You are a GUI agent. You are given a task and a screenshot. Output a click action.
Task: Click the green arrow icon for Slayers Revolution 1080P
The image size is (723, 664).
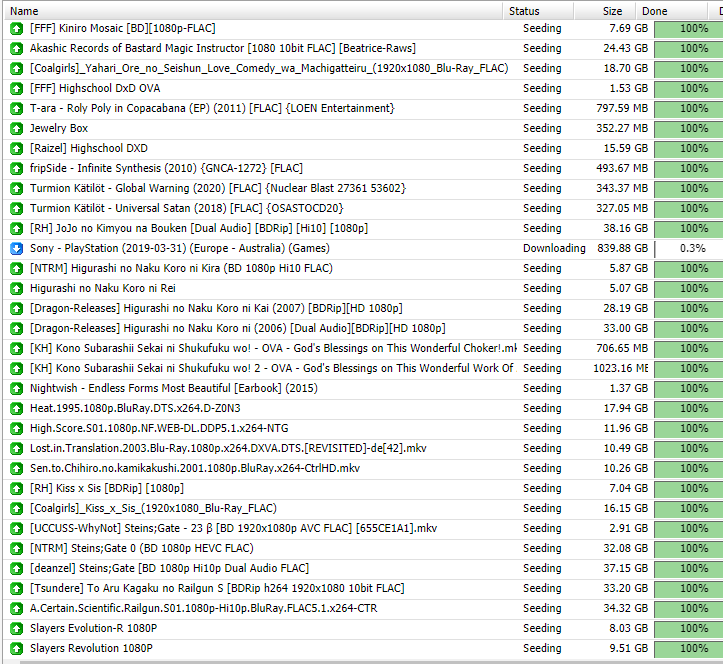tap(16, 648)
